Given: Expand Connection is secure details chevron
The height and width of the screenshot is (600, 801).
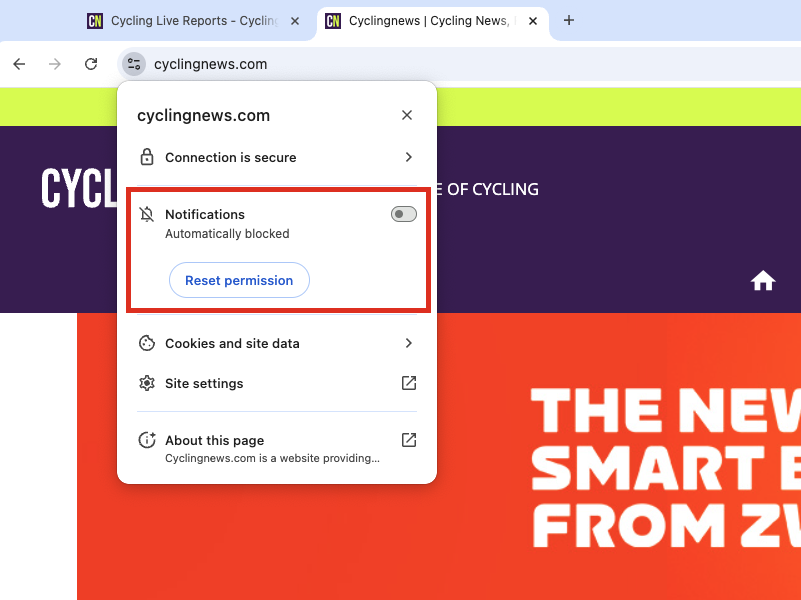Looking at the screenshot, I should click(408, 157).
